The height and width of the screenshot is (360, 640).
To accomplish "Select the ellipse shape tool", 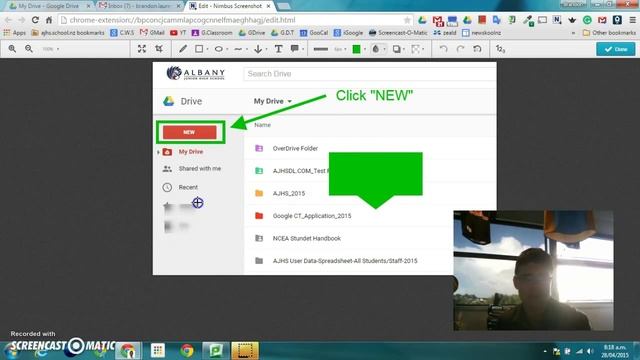I will click(x=218, y=49).
